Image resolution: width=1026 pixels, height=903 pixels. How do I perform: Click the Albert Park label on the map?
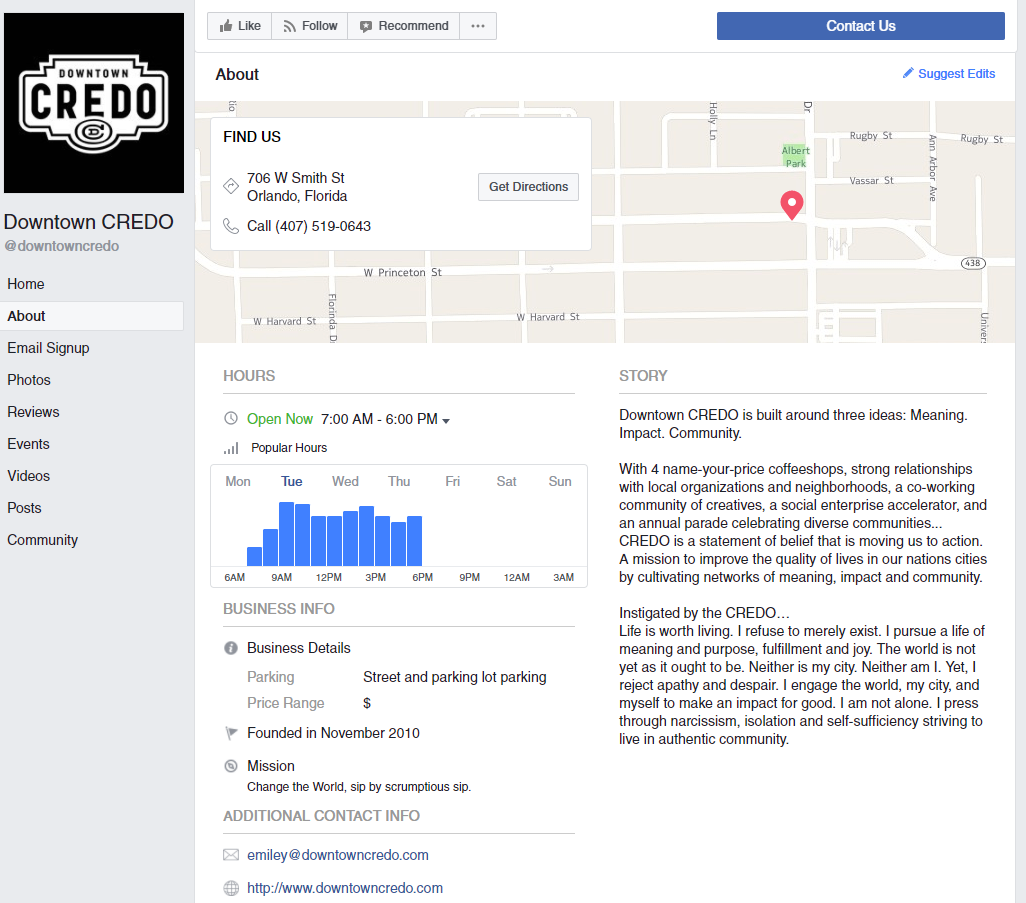tap(796, 157)
